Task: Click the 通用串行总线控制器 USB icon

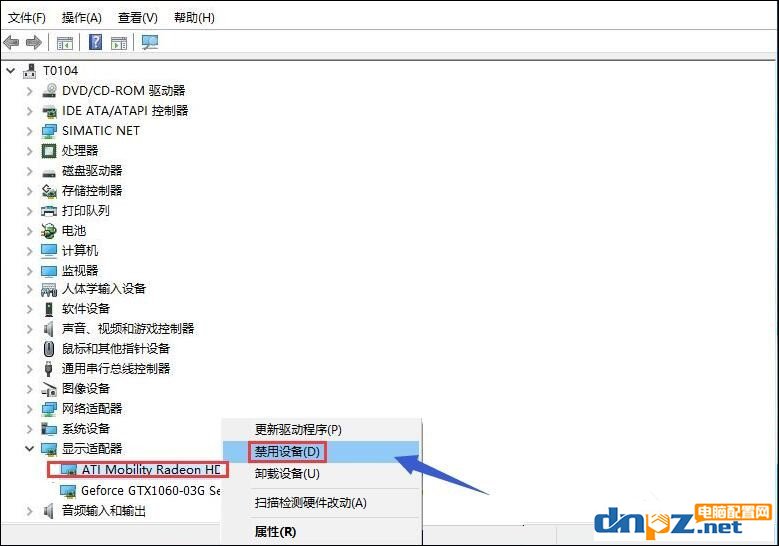Action: point(49,369)
